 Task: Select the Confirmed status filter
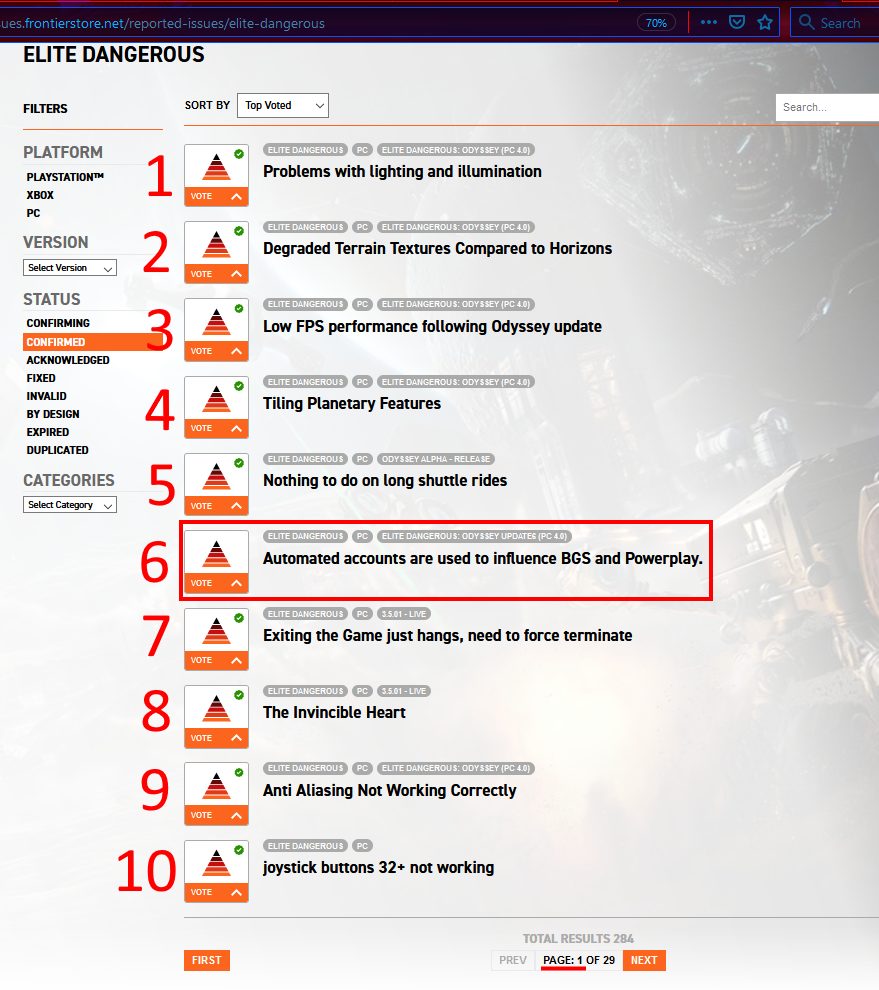(x=92, y=342)
